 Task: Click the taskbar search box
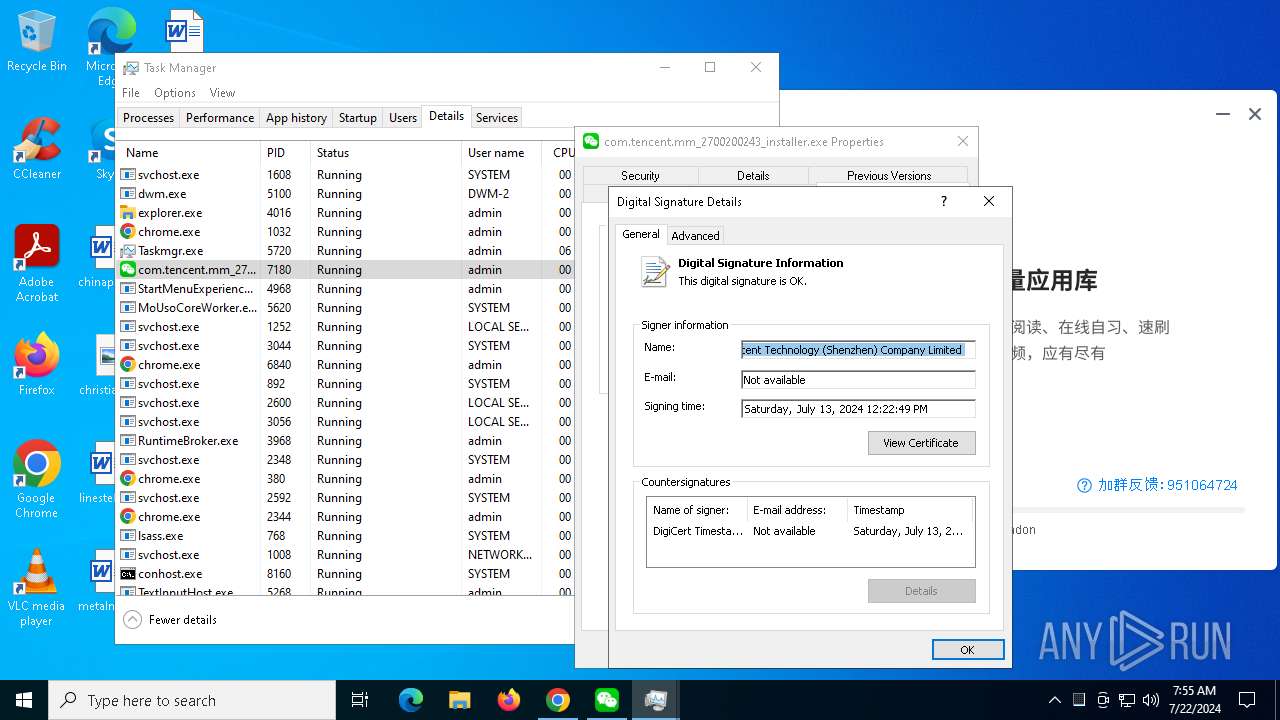192,700
